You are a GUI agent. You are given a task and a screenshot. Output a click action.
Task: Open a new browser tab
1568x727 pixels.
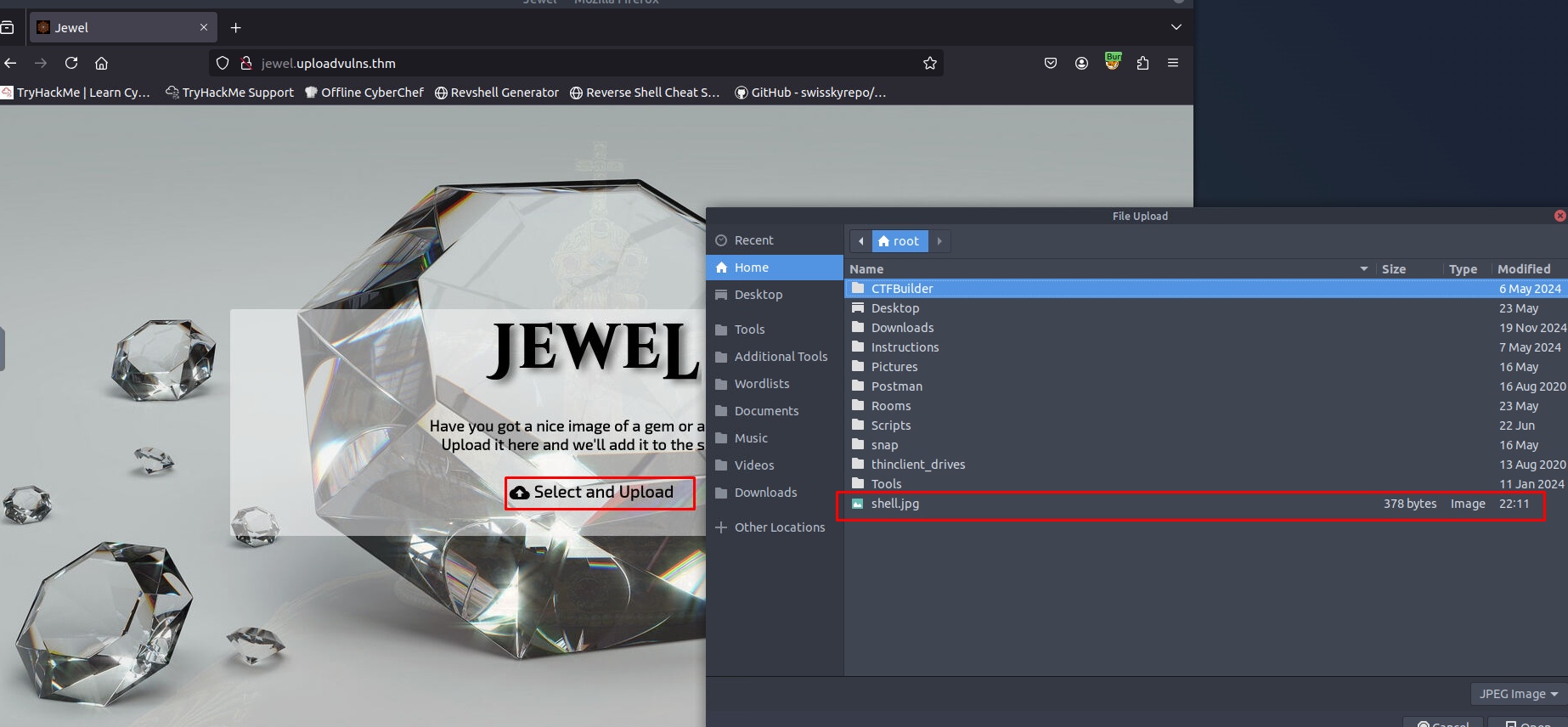236,27
